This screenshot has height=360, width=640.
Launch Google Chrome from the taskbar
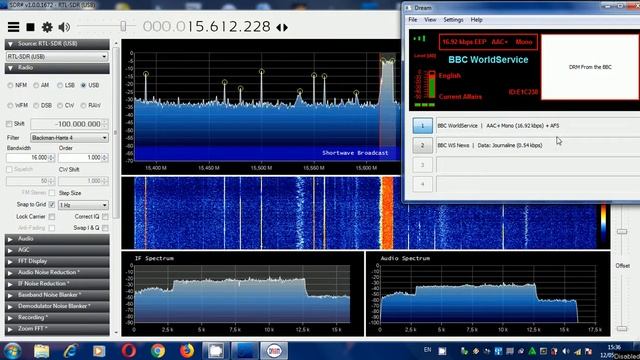point(158,351)
